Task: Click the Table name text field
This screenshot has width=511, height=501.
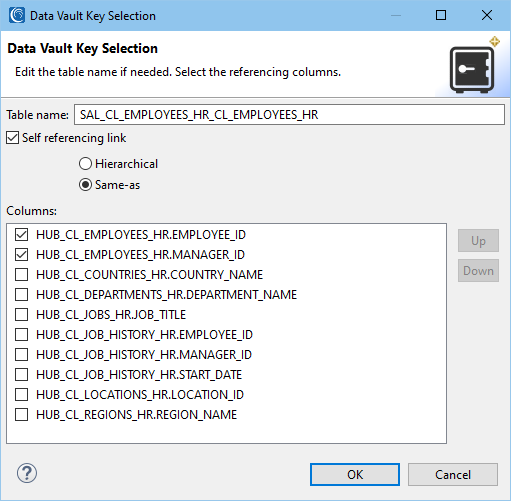Action: coord(289,115)
